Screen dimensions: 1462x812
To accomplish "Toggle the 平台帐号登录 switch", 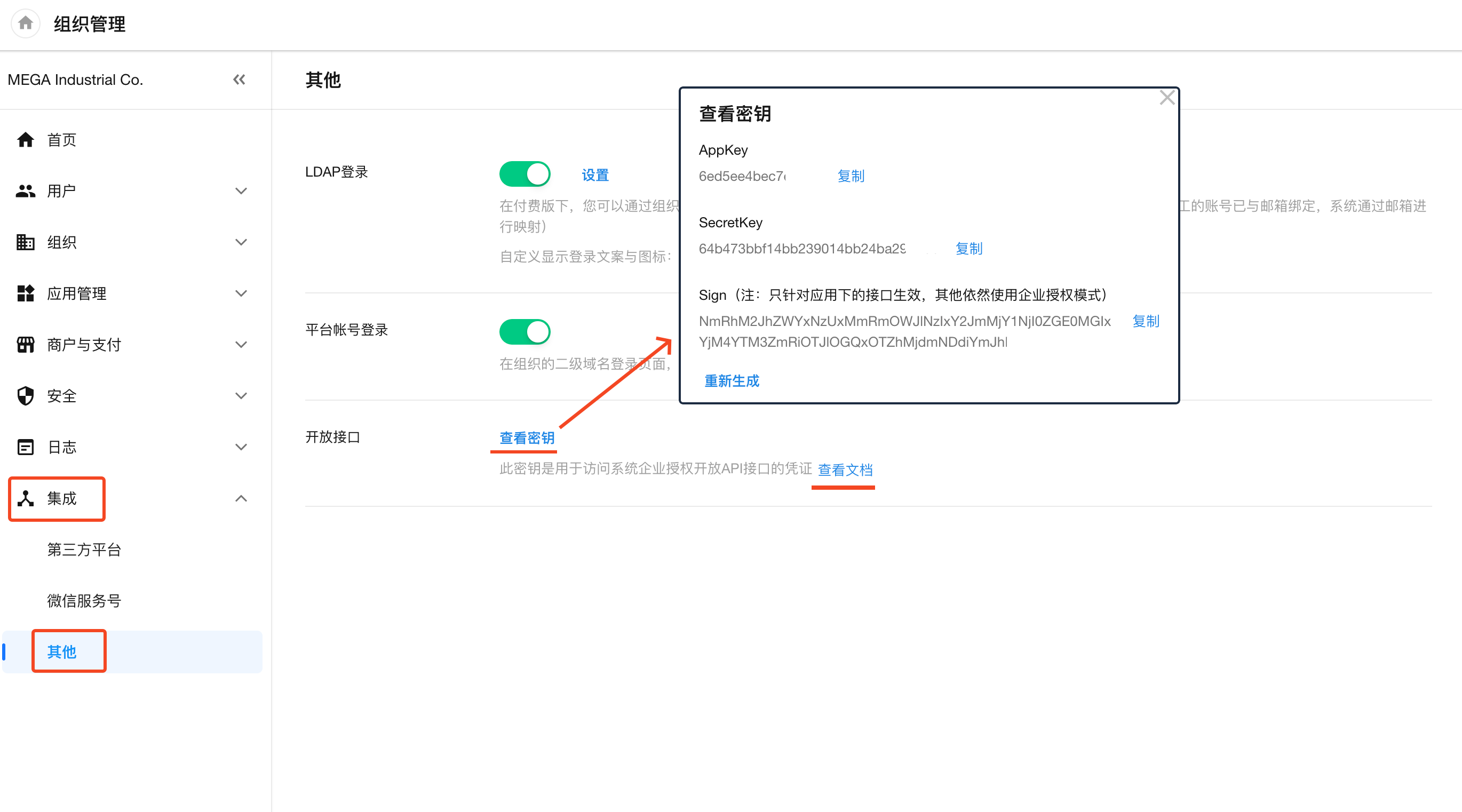I will point(525,332).
